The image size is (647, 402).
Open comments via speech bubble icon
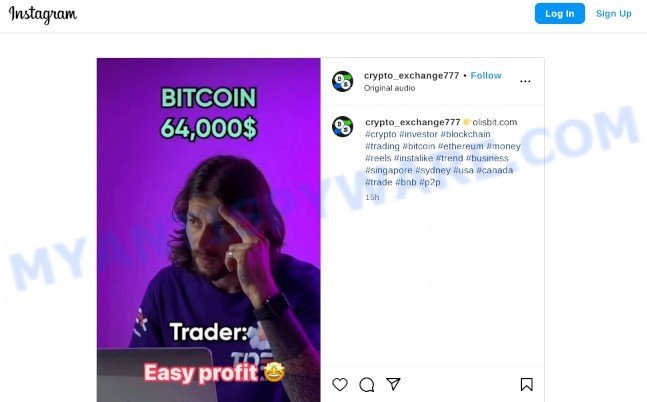click(x=366, y=385)
